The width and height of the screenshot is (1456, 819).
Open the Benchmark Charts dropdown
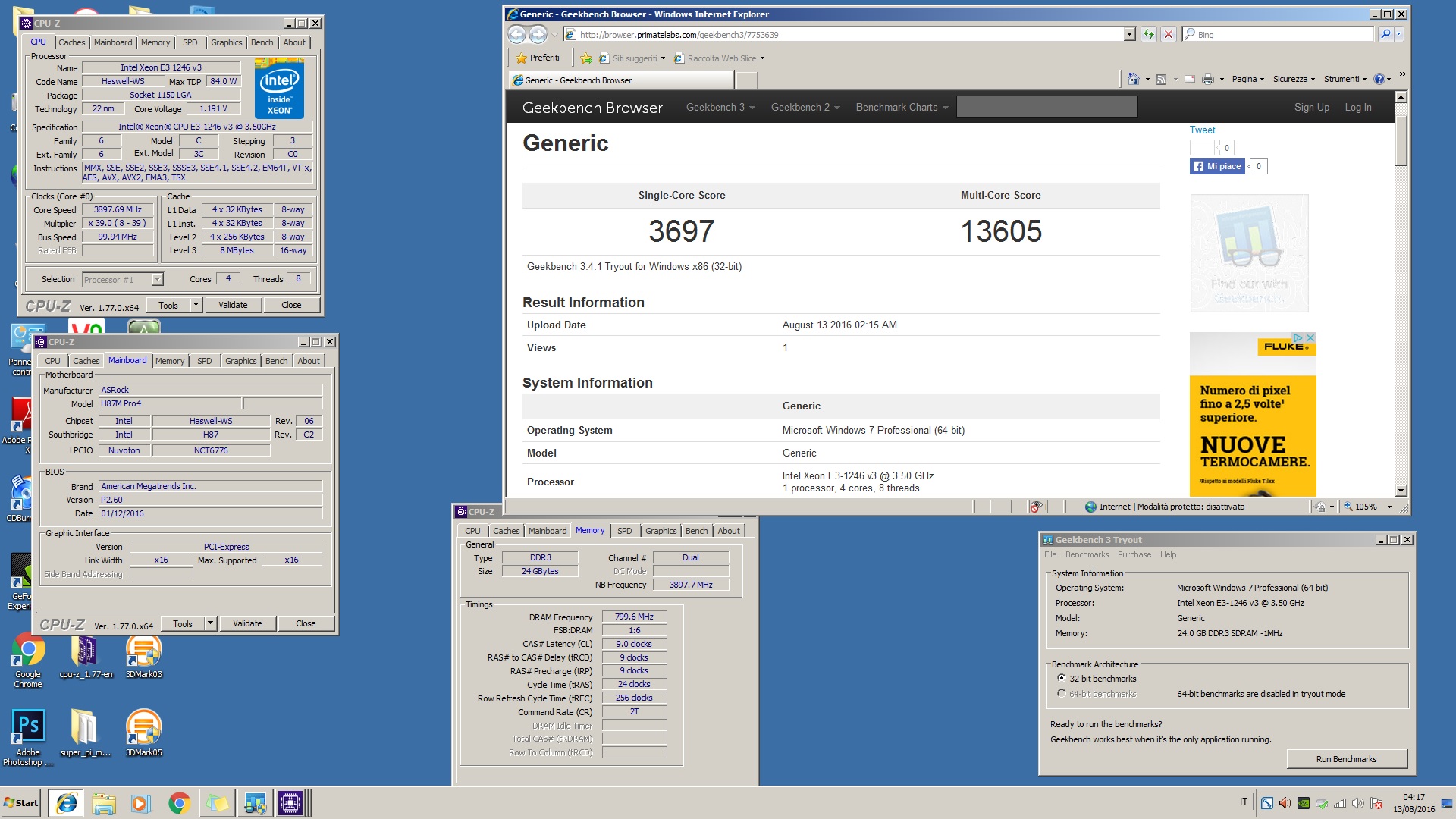[x=902, y=108]
